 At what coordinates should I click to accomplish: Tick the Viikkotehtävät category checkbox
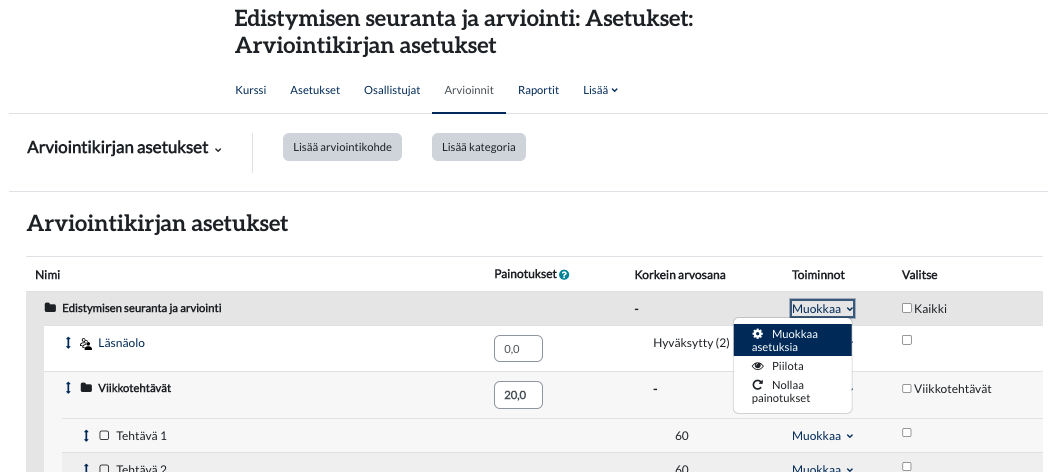pyautogui.click(x=907, y=388)
